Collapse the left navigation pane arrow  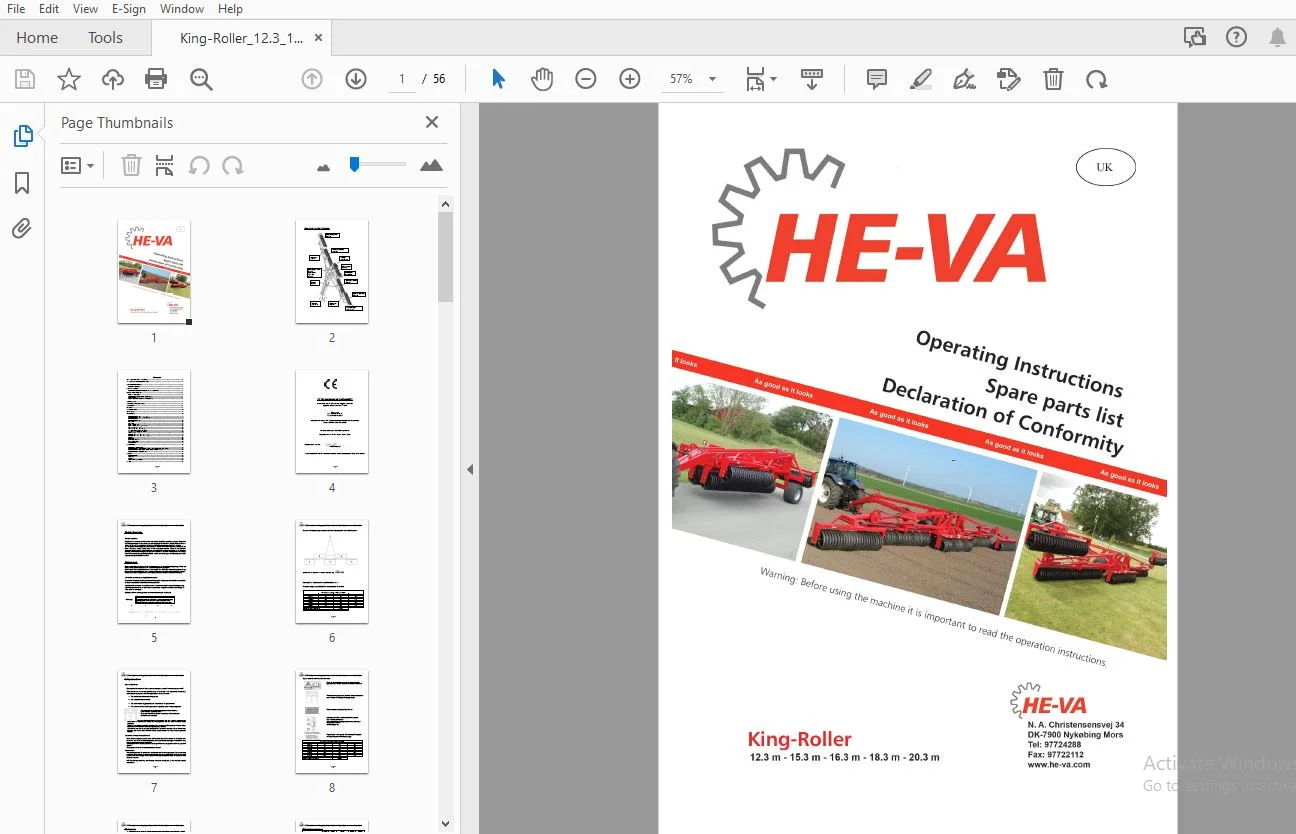point(470,469)
